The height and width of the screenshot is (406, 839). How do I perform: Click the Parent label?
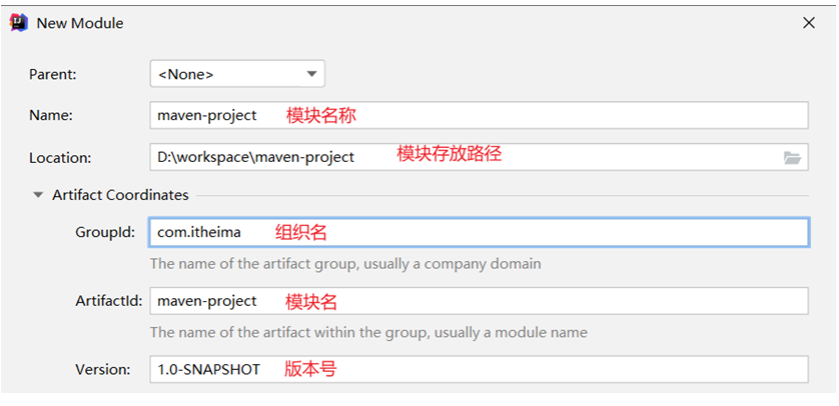click(52, 74)
